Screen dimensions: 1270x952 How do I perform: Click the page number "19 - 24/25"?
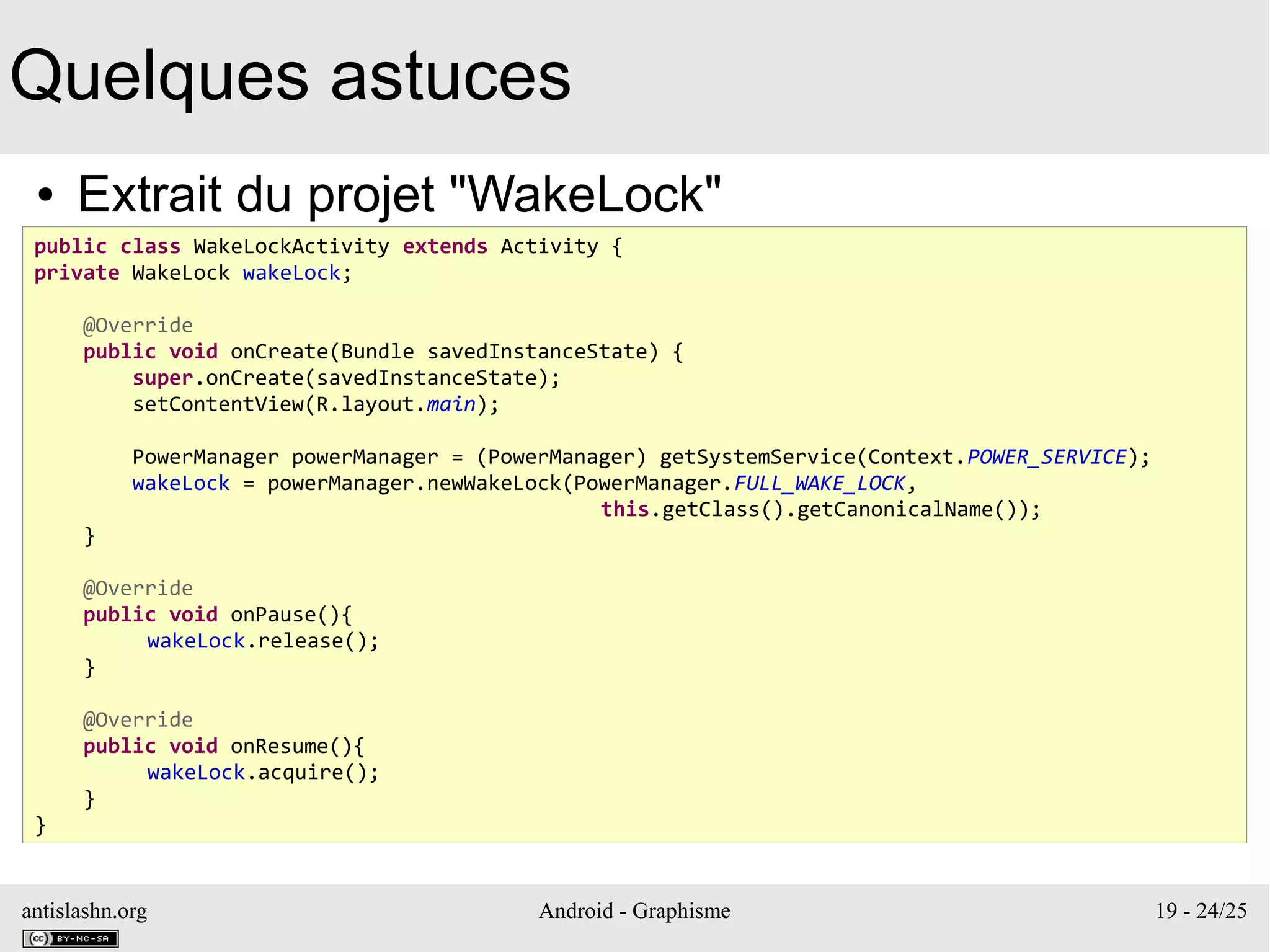pyautogui.click(x=1201, y=910)
